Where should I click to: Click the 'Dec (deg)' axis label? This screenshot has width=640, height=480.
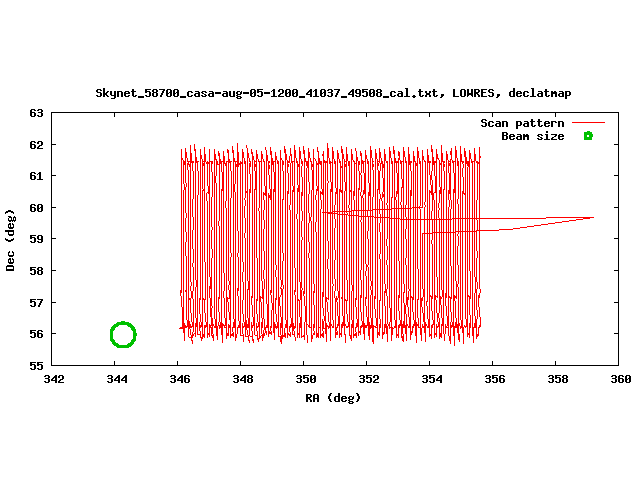pyautogui.click(x=10, y=240)
